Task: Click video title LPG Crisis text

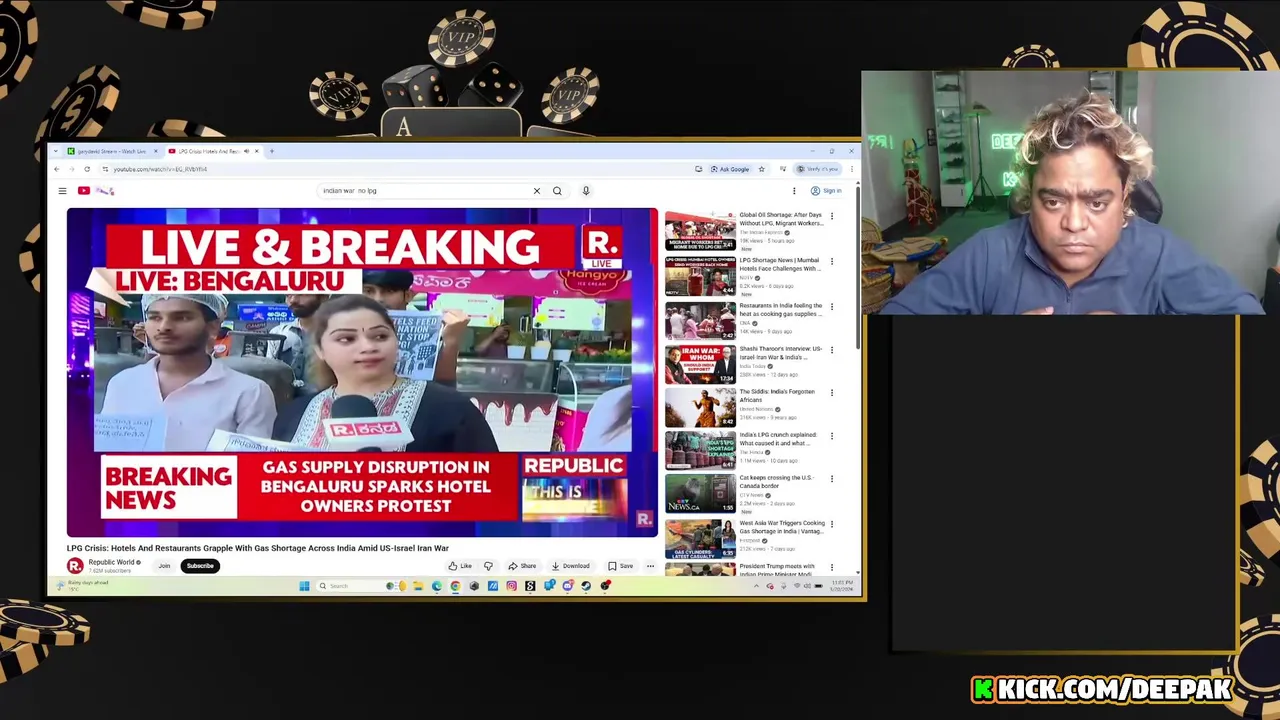Action: click(258, 548)
